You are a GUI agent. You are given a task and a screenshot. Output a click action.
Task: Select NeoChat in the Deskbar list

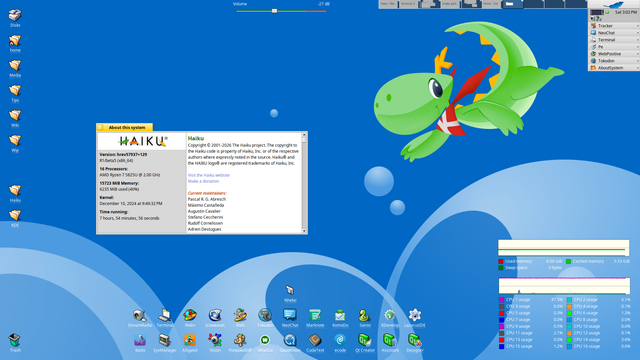point(614,33)
